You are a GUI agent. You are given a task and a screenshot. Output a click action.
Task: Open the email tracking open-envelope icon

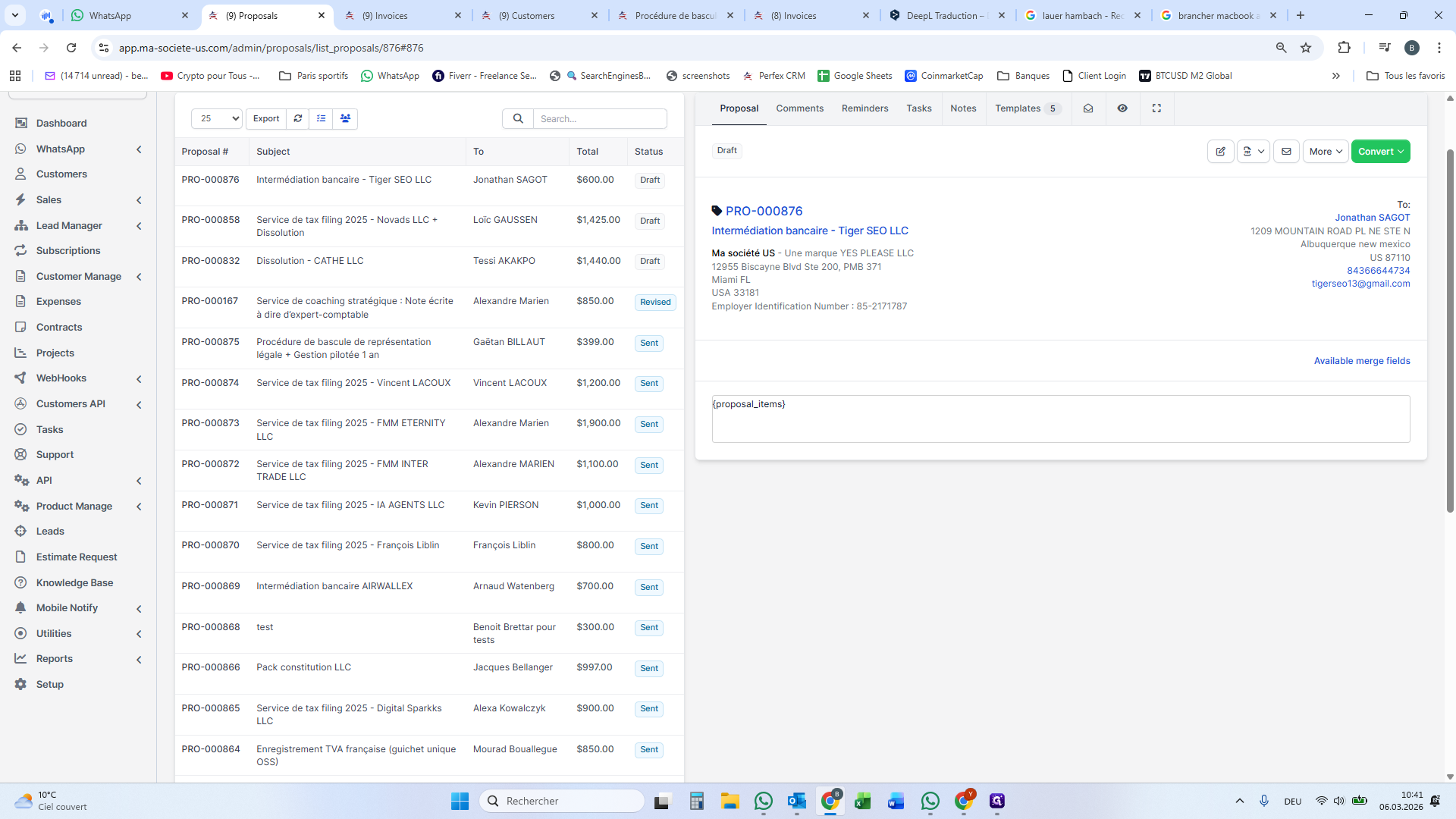(x=1088, y=108)
